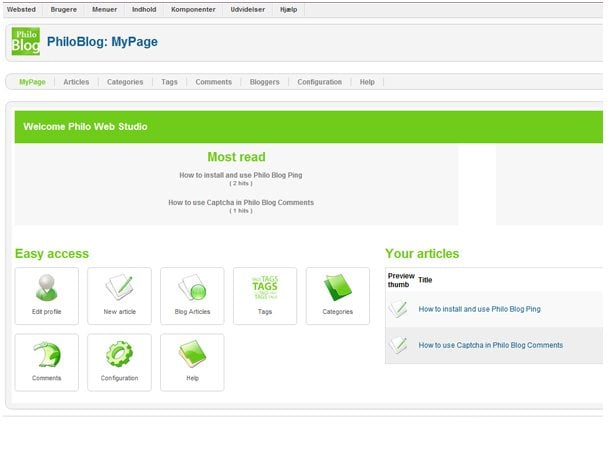Open 'How to install and use Philo Blog Ping' in Your articles
Screen dimensions: 610x463
(479, 309)
